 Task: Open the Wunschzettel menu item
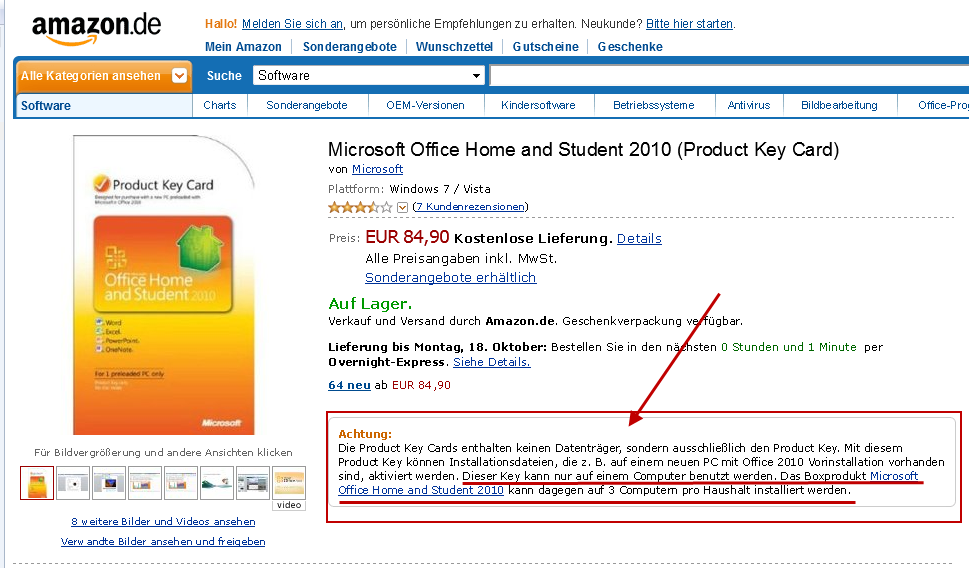pos(454,46)
